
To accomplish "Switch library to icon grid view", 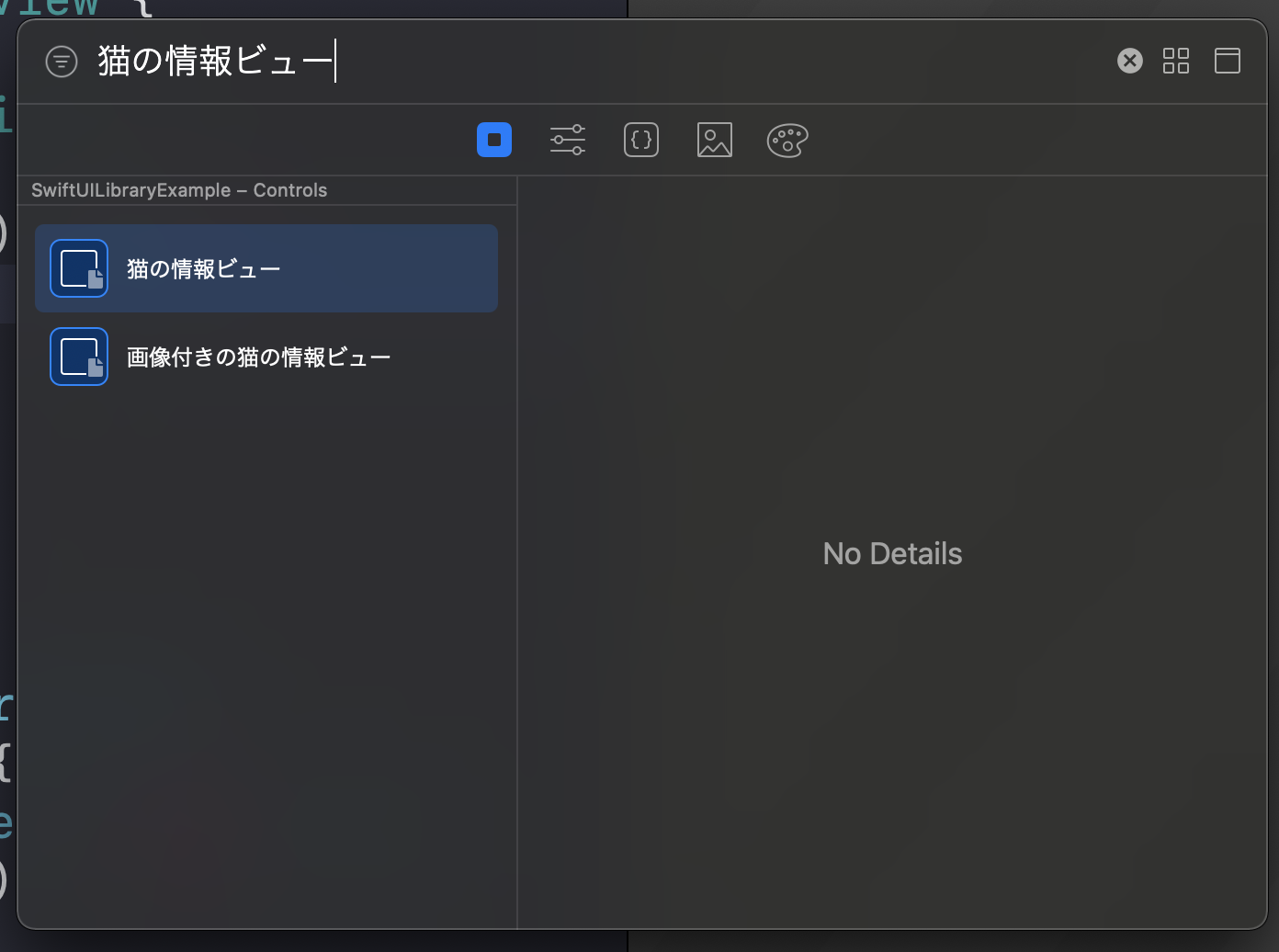I will coord(1176,61).
